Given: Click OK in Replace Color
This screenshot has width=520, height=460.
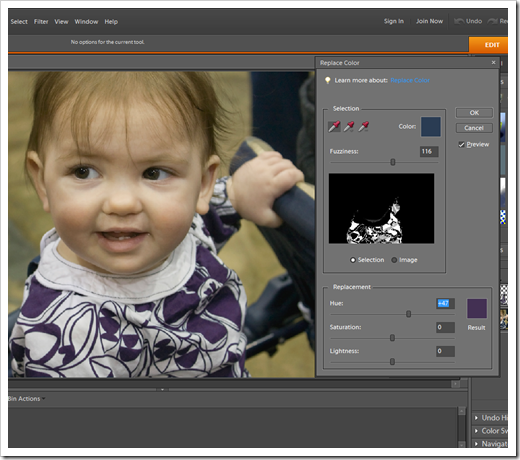Looking at the screenshot, I should pos(474,113).
